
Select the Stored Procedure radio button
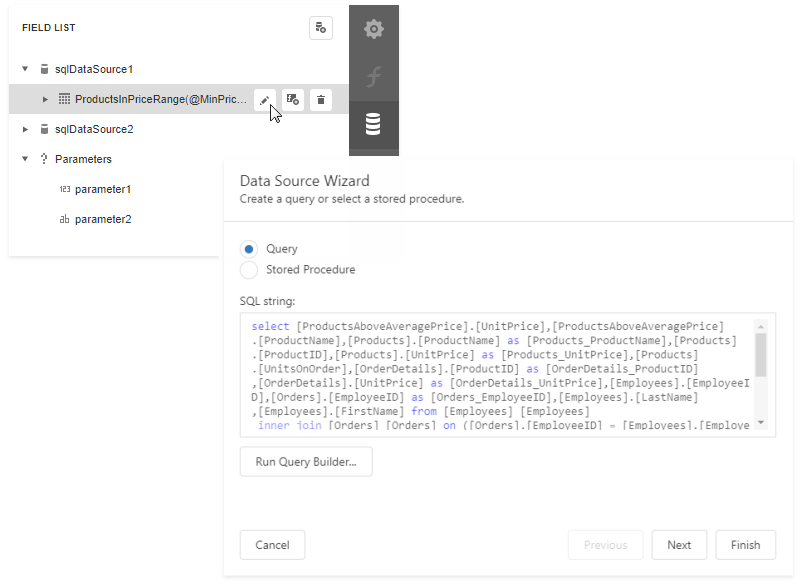(x=249, y=270)
